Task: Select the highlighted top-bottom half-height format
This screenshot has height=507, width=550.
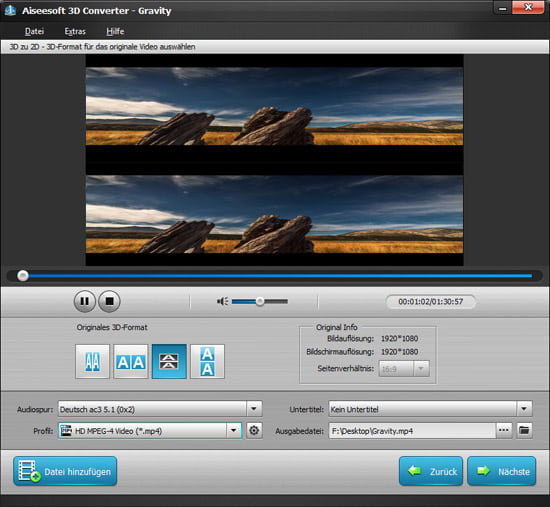Action: click(x=169, y=361)
